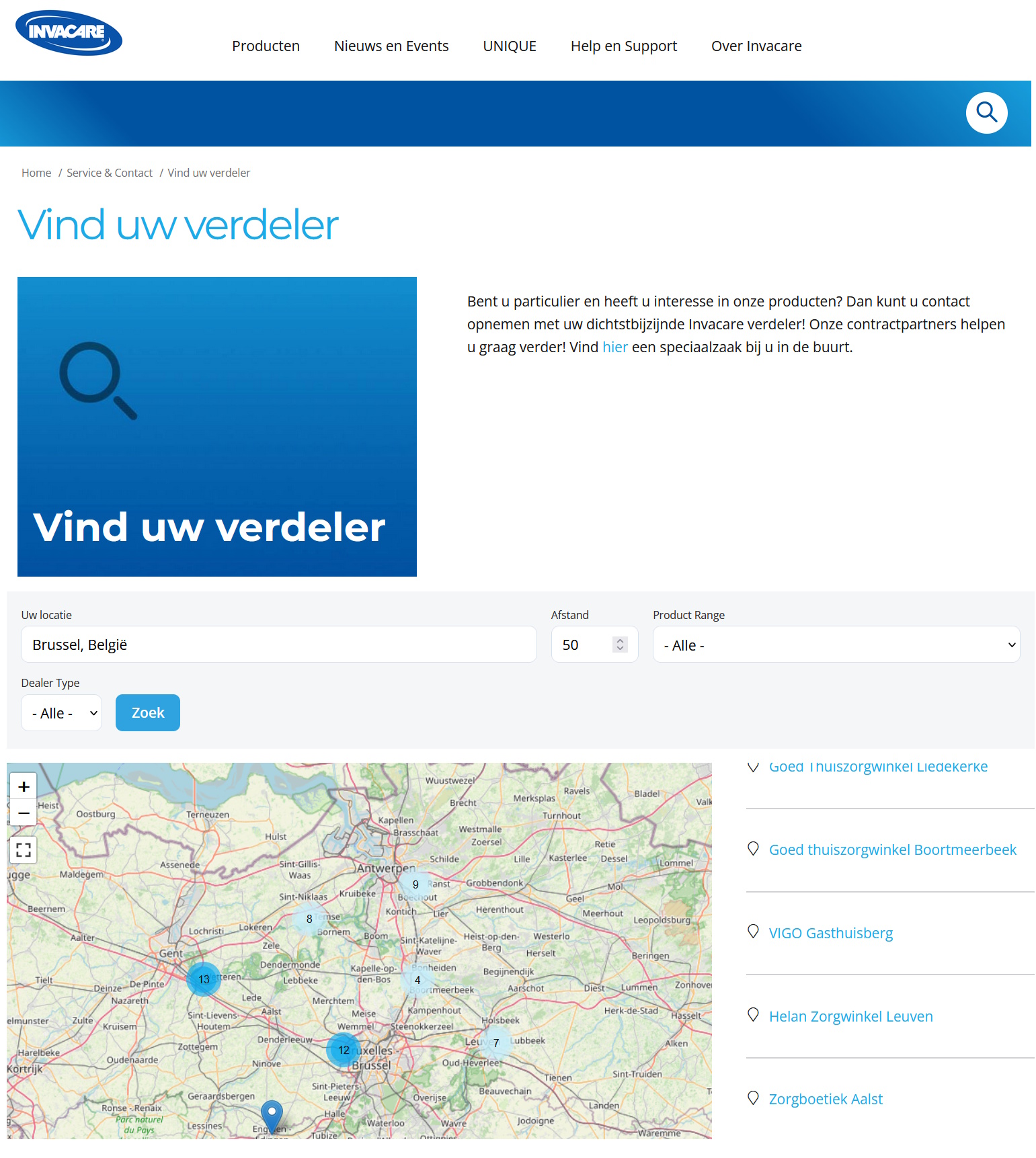The height and width of the screenshot is (1158, 1036).
Task: Click the blue location pin marker on map
Action: click(x=272, y=1116)
